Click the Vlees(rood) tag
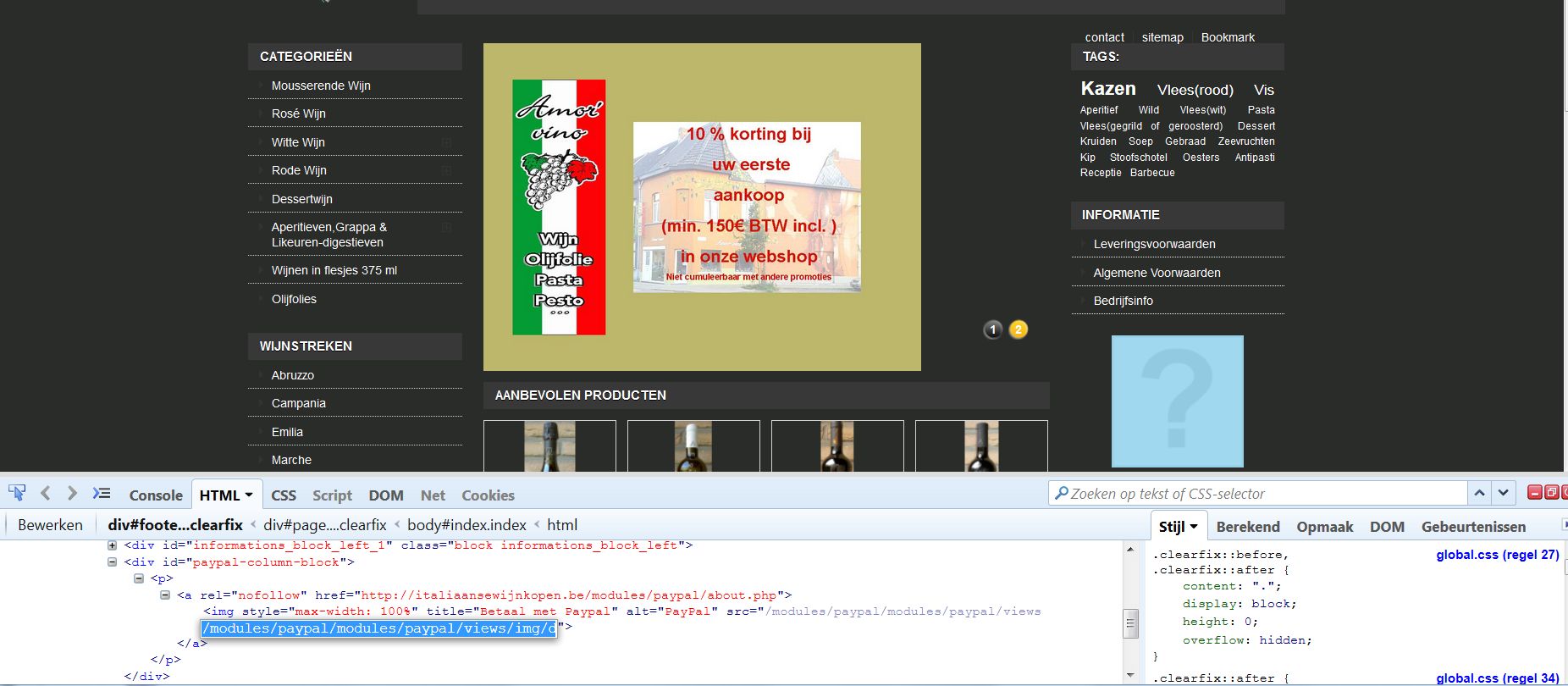 1195,90
